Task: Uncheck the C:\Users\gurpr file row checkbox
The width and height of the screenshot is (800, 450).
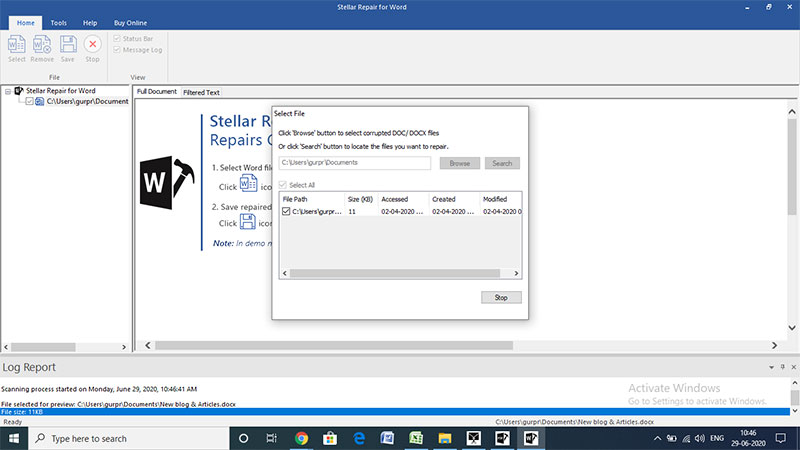Action: (286, 211)
